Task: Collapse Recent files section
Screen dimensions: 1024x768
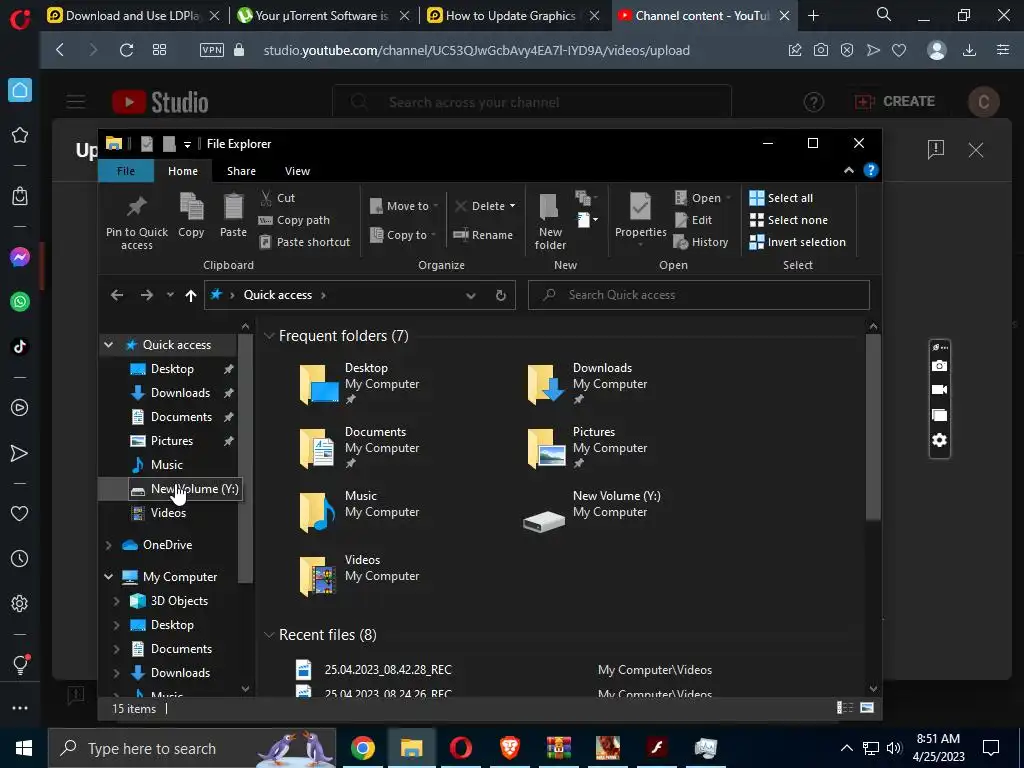Action: [268, 635]
